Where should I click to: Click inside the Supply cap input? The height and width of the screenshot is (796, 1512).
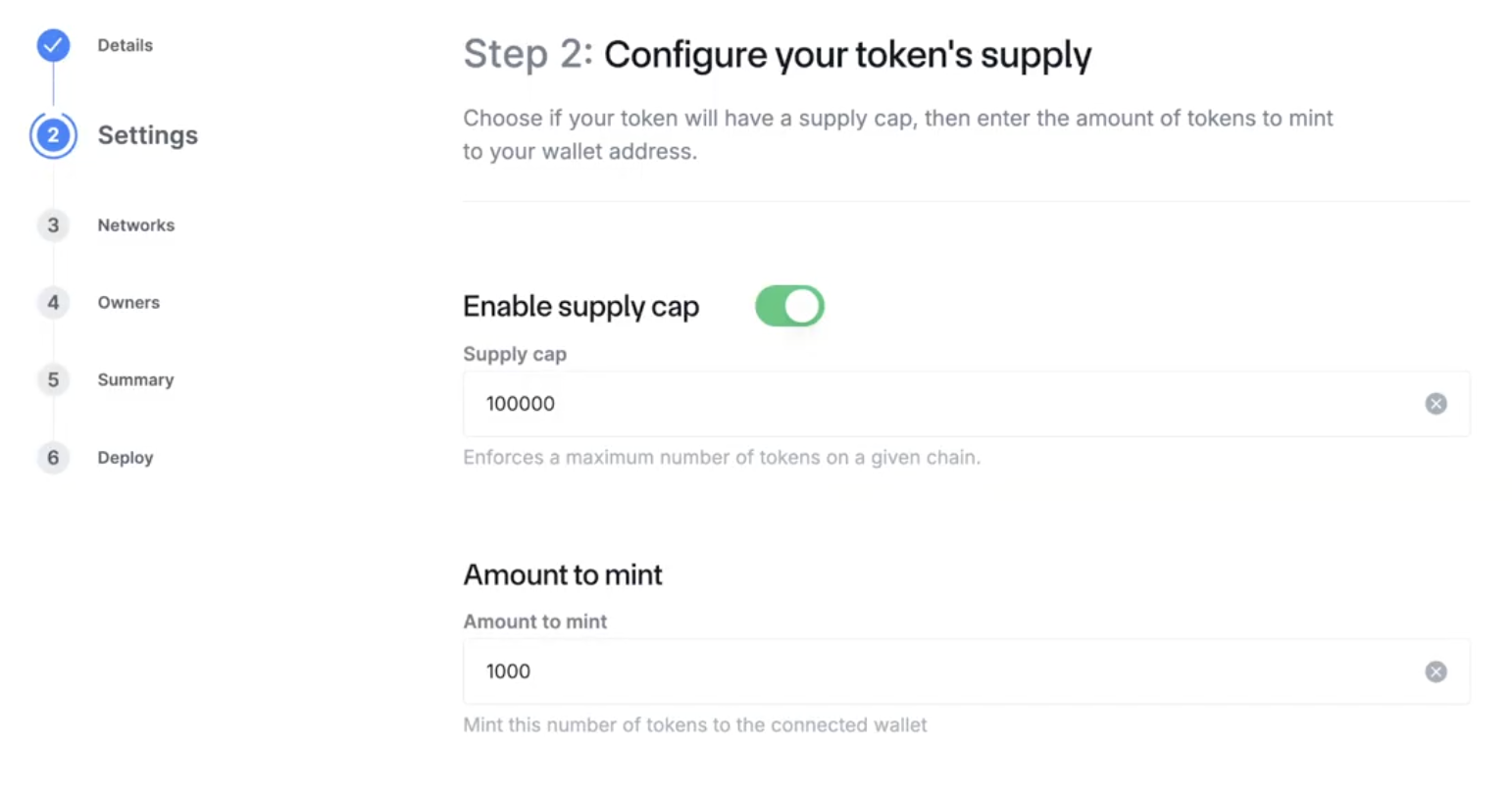click(882, 404)
